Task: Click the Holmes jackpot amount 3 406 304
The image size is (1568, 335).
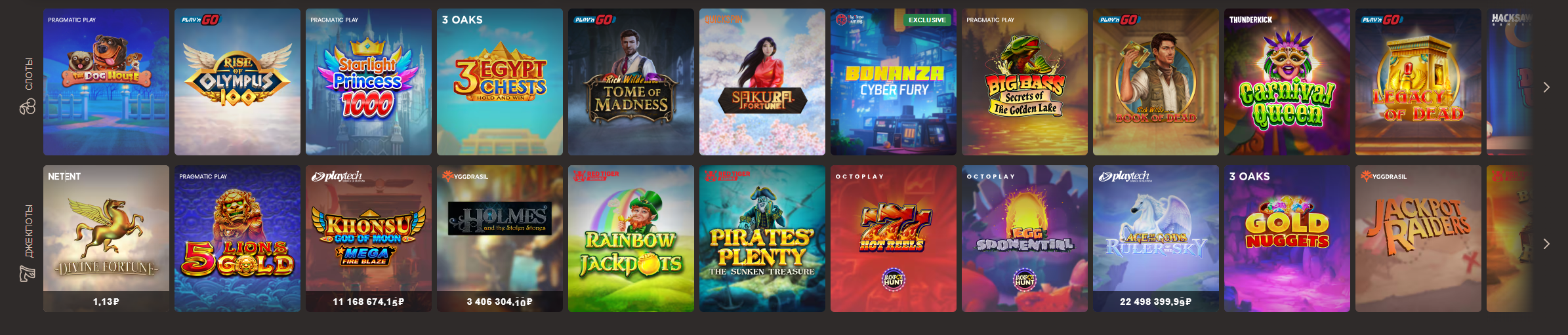Action: [499, 302]
